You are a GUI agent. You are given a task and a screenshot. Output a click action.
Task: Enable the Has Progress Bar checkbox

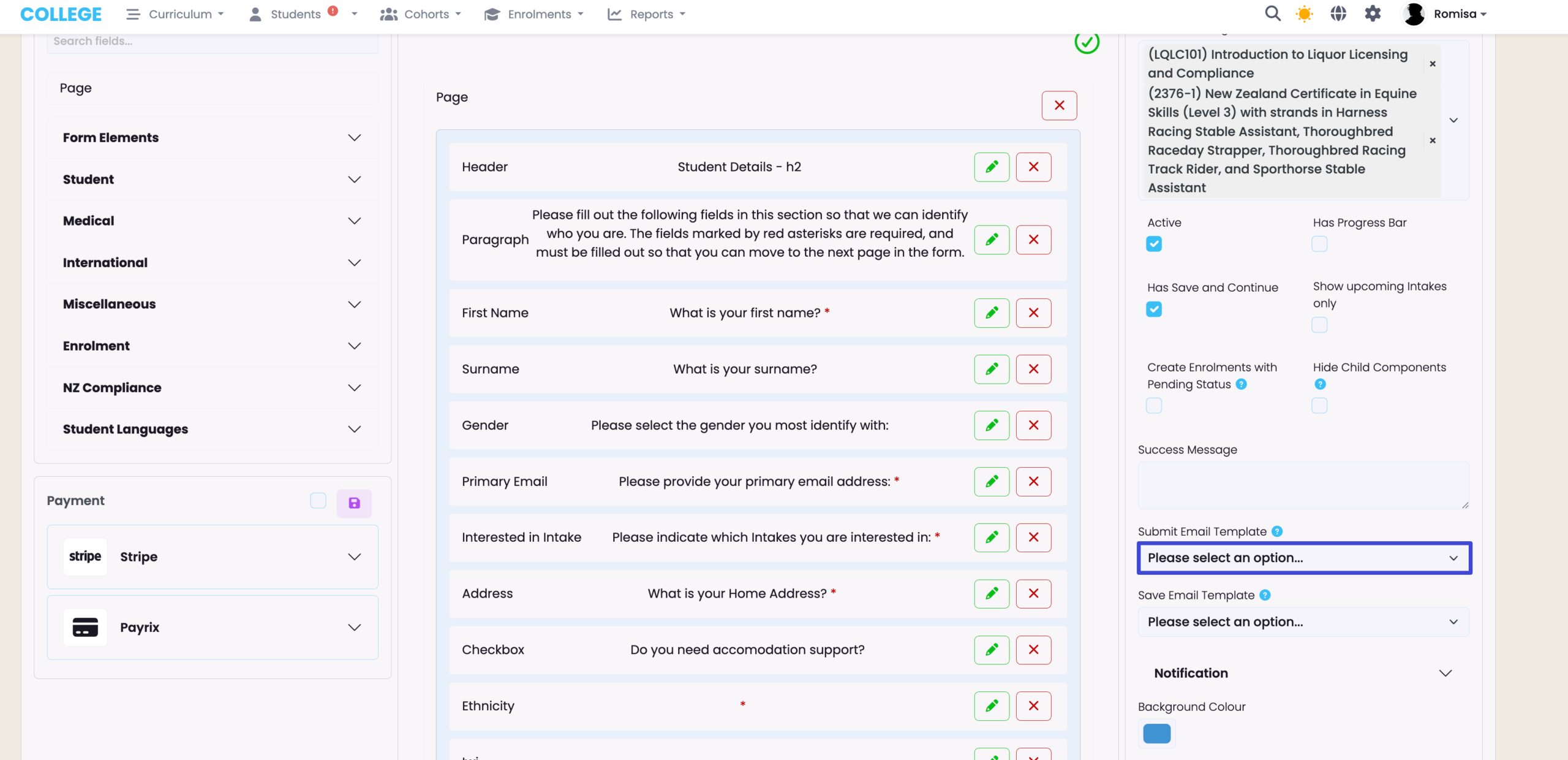click(x=1319, y=244)
